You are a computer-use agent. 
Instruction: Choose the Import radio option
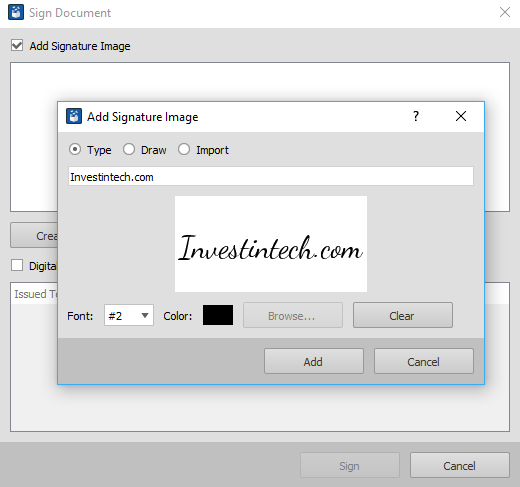tap(184, 149)
